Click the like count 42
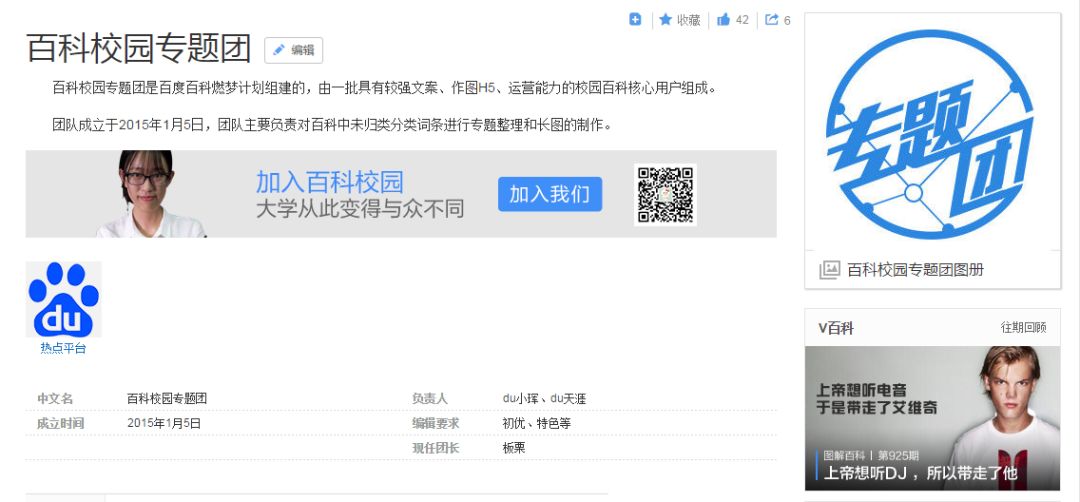 tap(742, 20)
